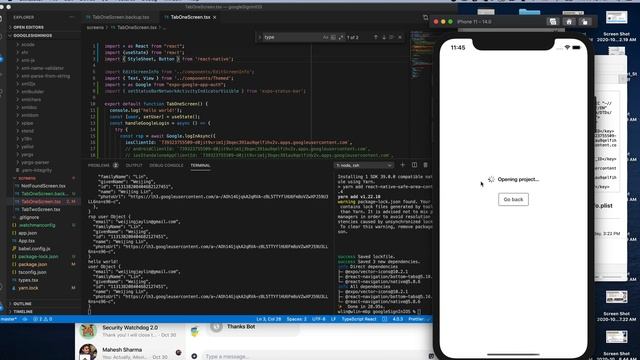Viewport: 640px width, 360px height.
Task: Tap Go back button in simulator
Action: 513,200
